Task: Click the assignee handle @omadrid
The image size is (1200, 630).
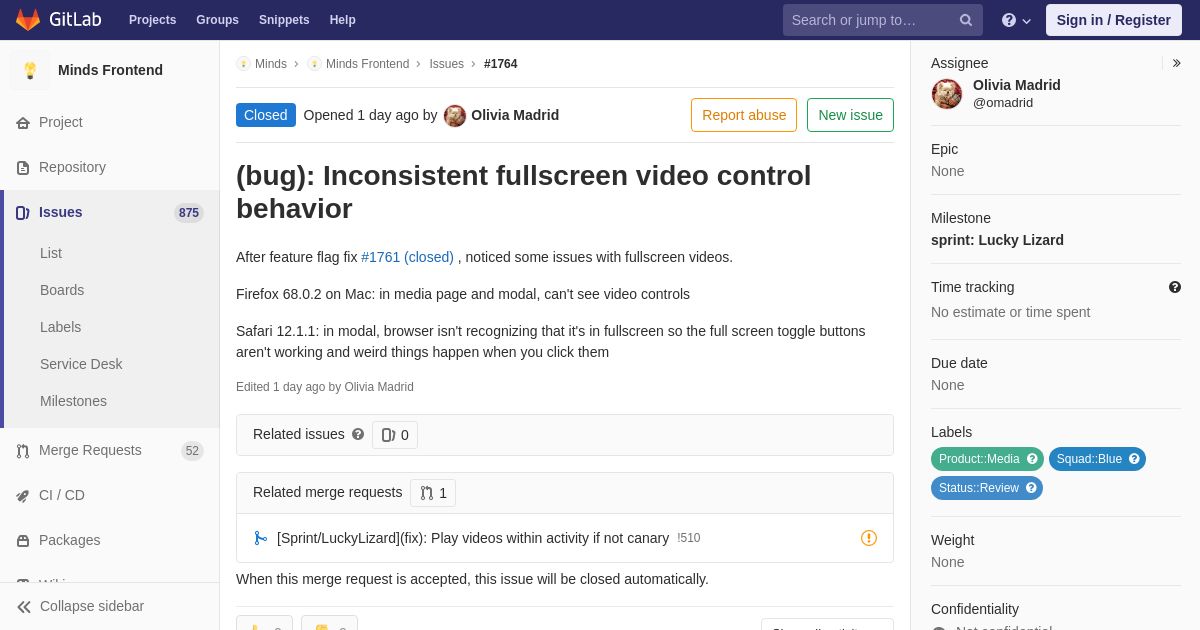Action: 1003,103
